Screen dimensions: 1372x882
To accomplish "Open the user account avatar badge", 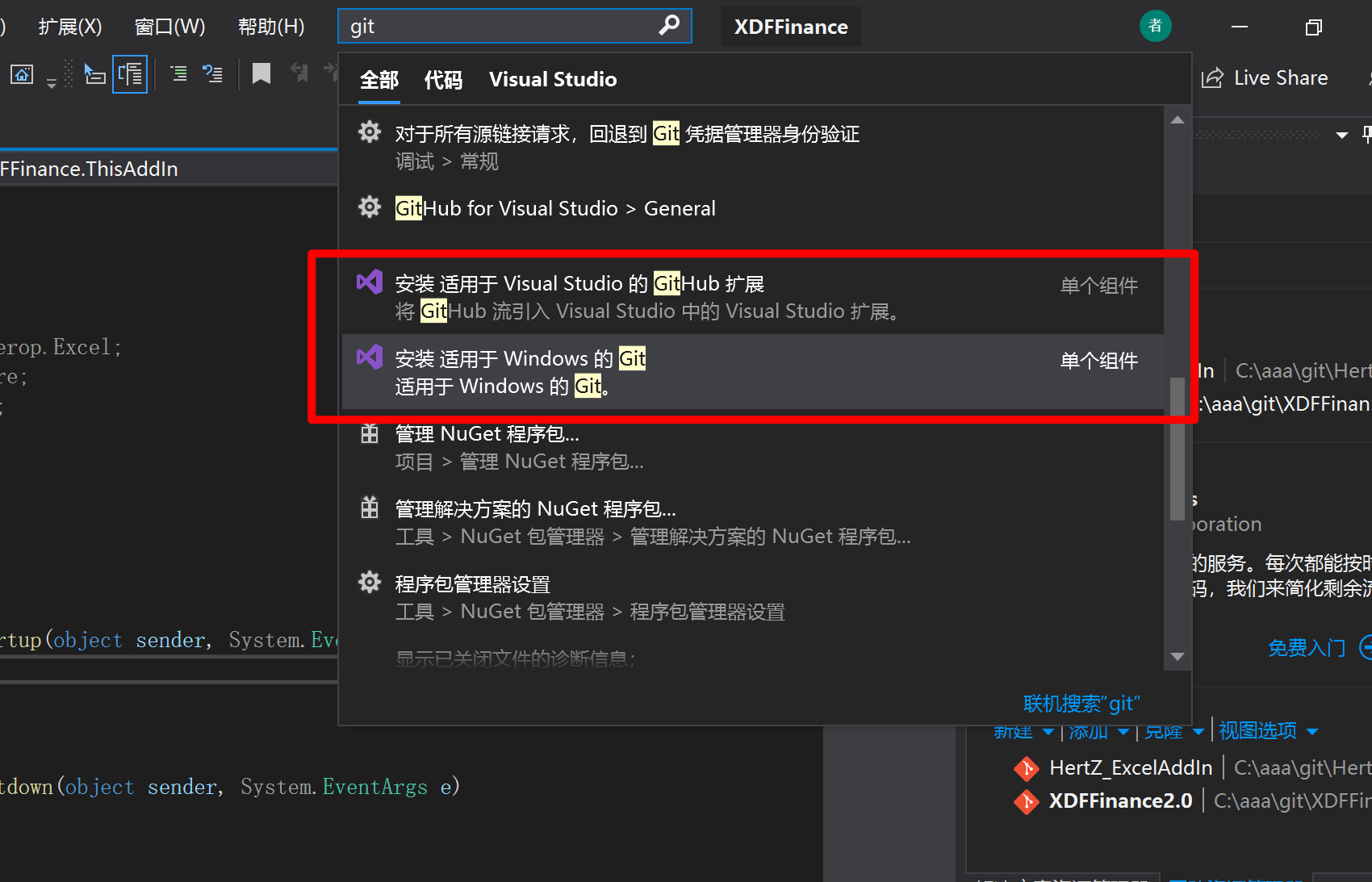I will pos(1156,26).
